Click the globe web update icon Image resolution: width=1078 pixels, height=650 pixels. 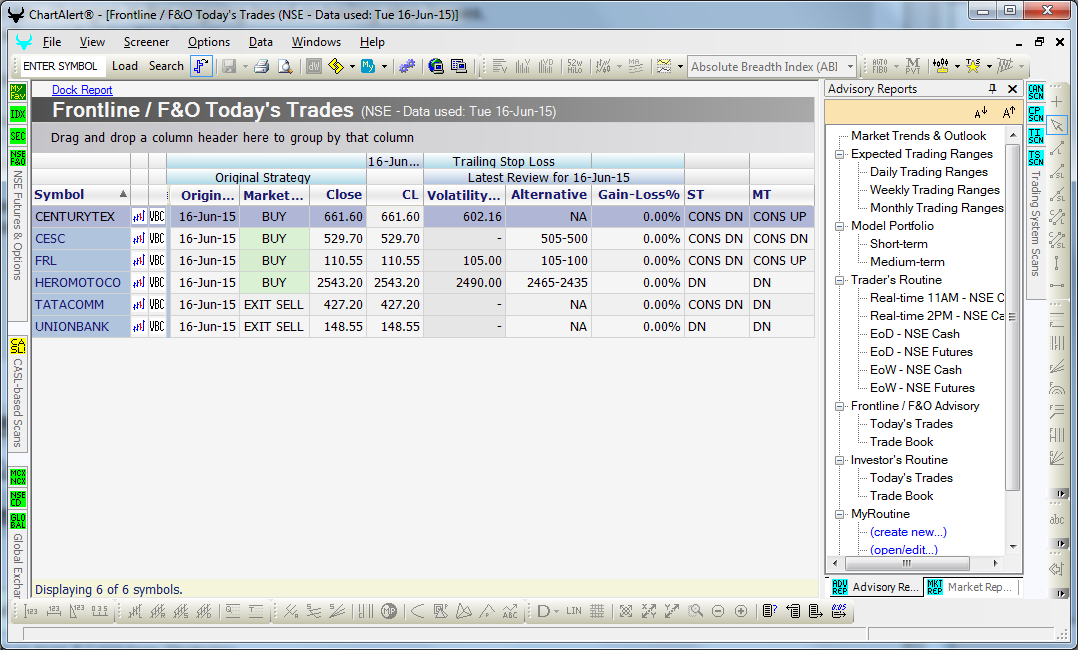(436, 66)
